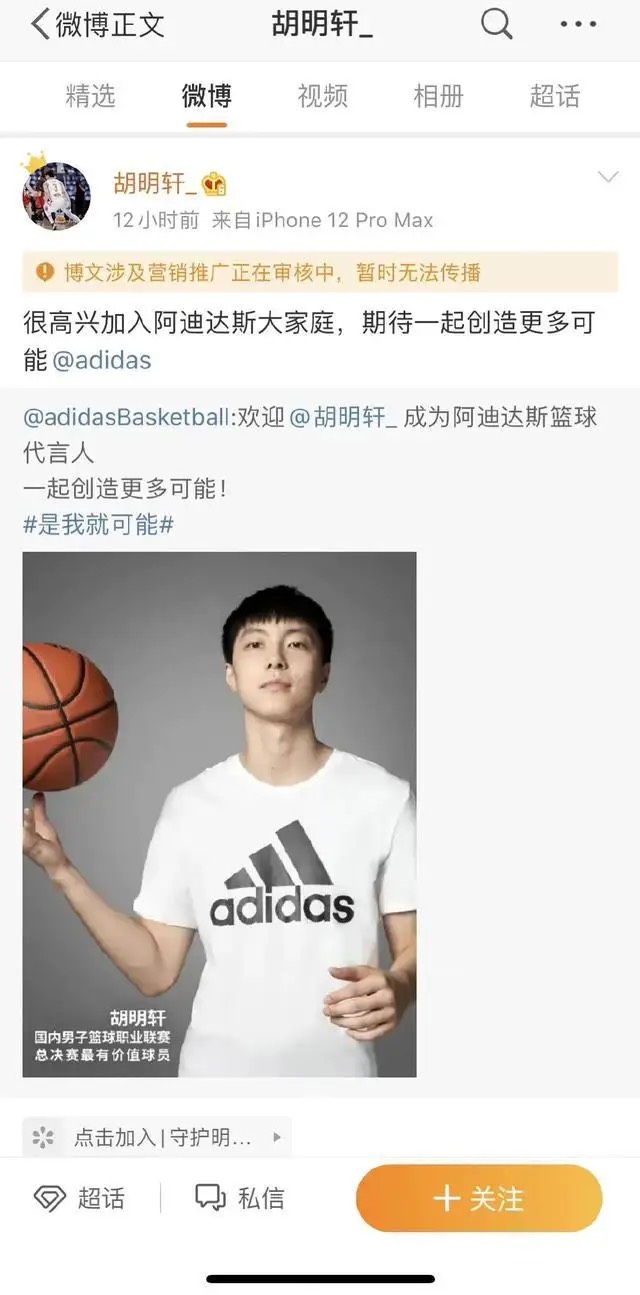Tap the fan group icon beside 点击加入
The width and height of the screenshot is (640, 1295).
[x=43, y=1137]
